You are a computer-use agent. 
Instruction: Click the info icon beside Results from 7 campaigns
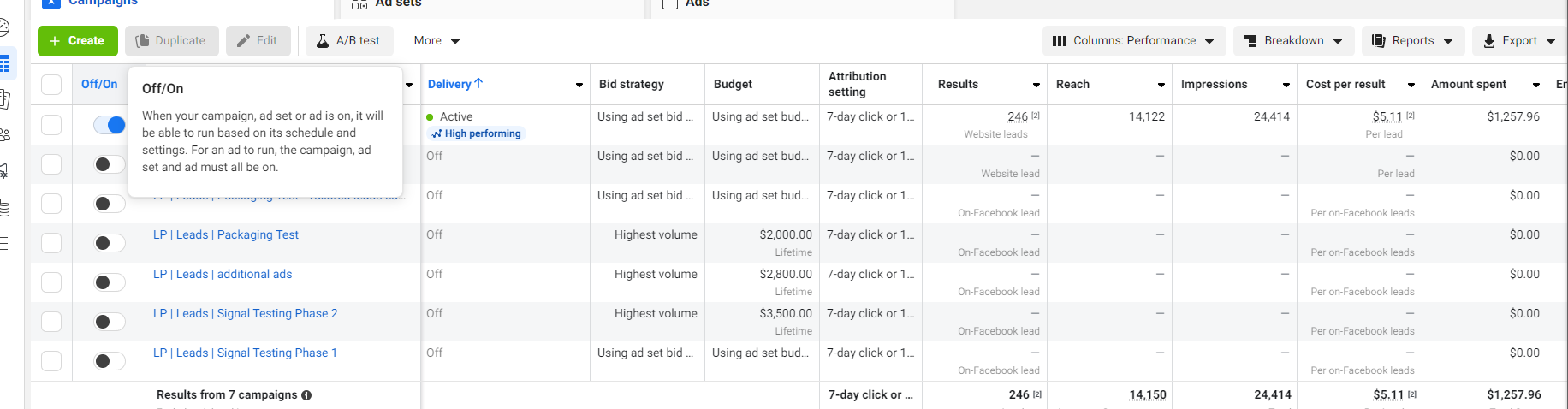[x=306, y=395]
